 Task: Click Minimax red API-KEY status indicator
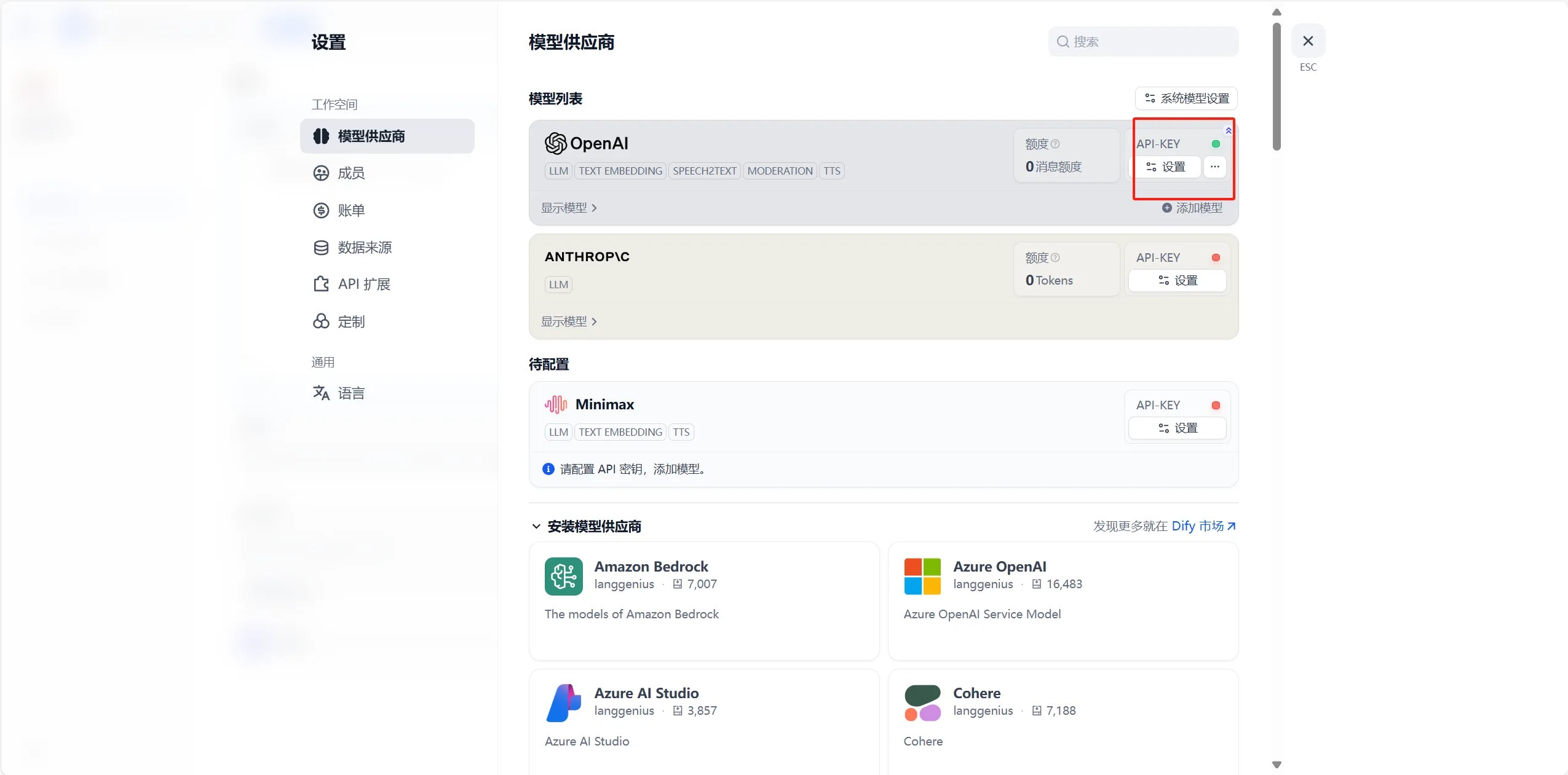click(1215, 405)
